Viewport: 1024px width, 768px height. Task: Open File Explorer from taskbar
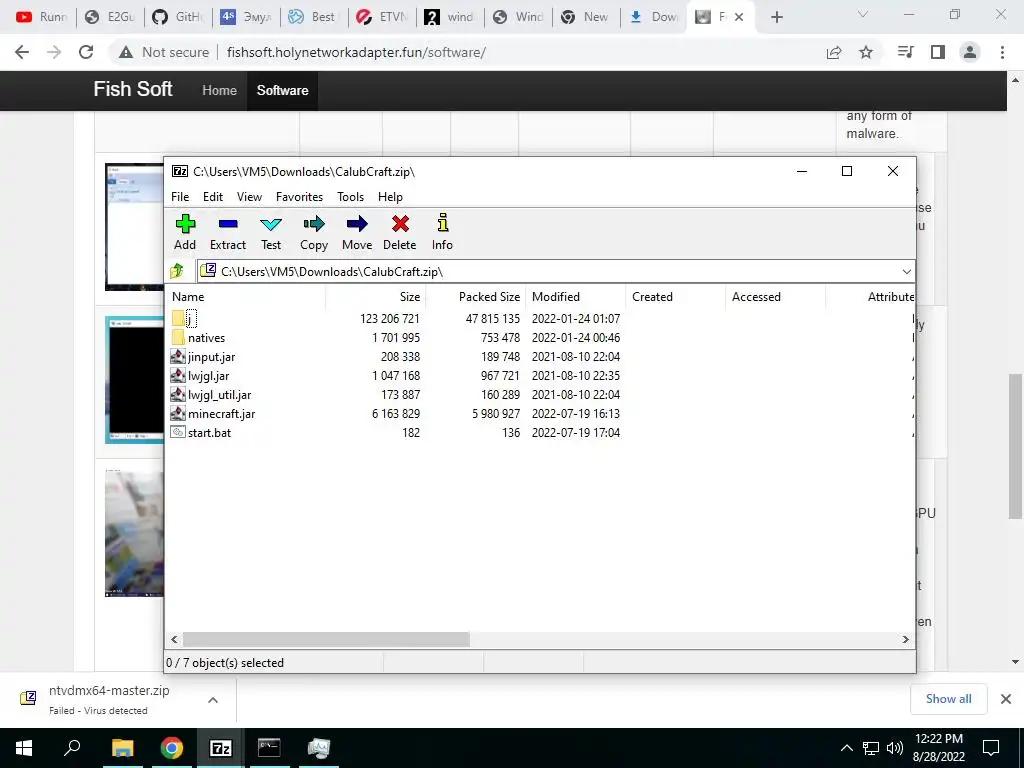(122, 748)
